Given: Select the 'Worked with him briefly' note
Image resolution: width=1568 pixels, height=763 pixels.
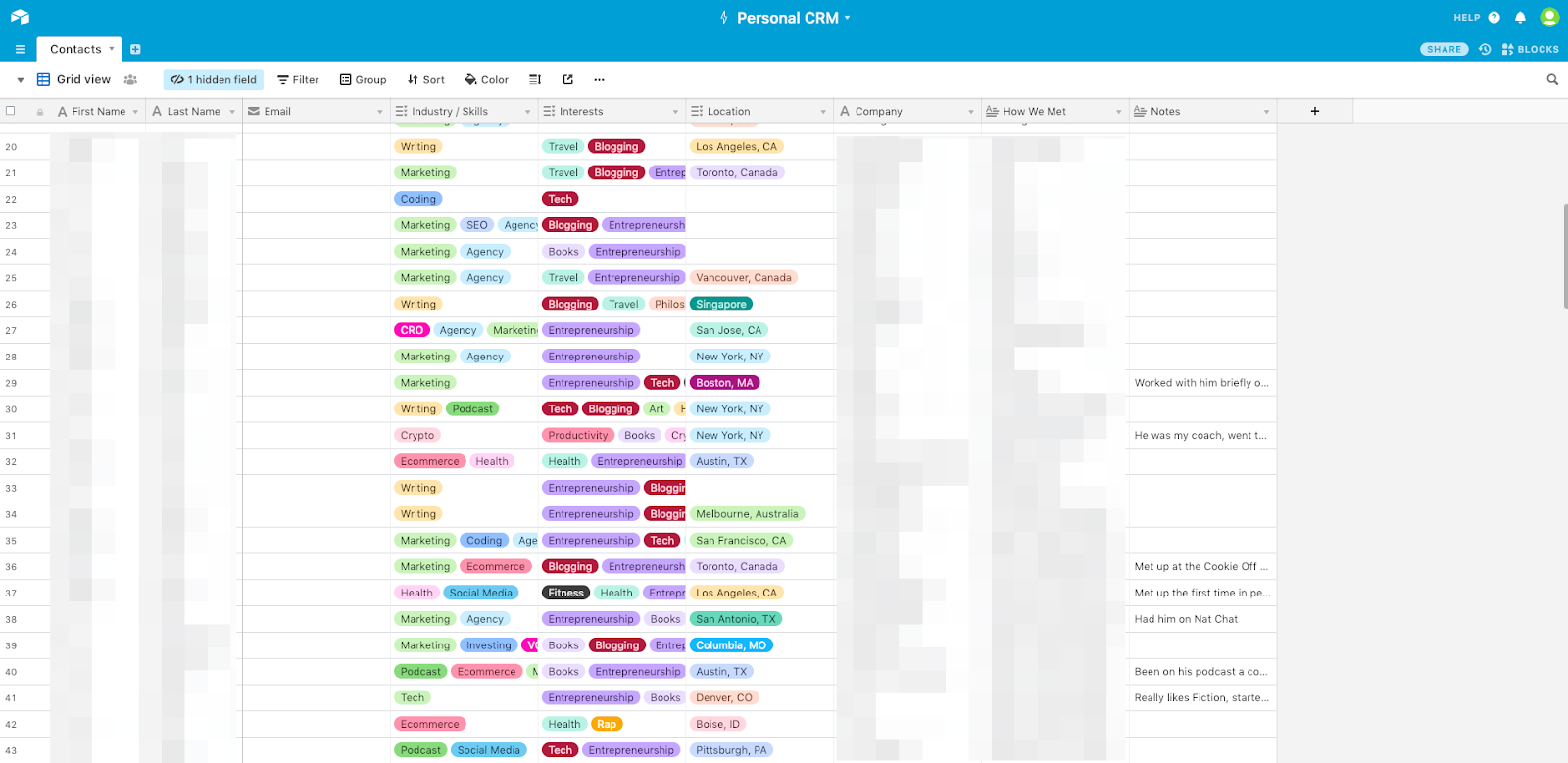Looking at the screenshot, I should [1202, 383].
